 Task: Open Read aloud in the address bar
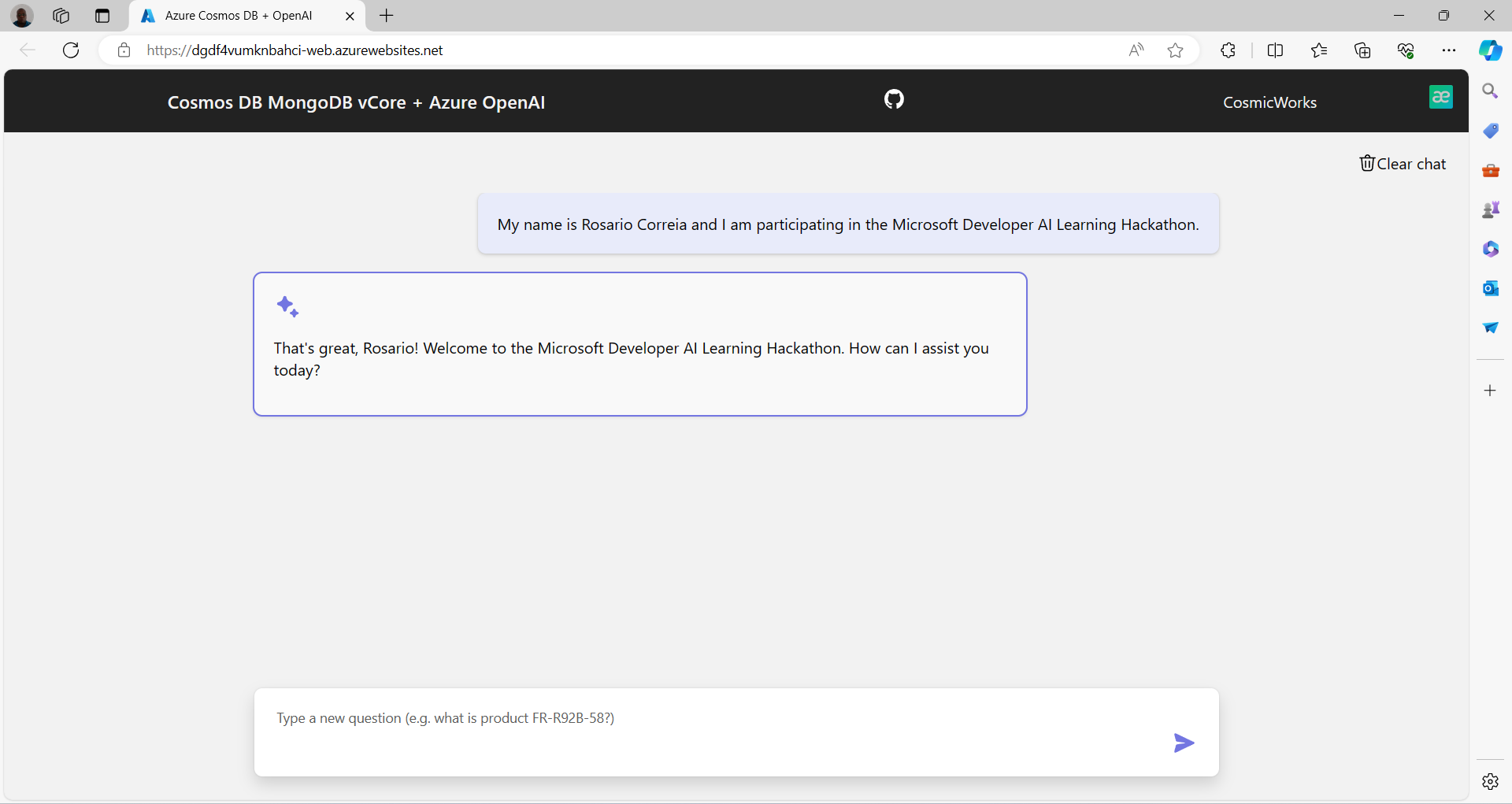click(1136, 50)
